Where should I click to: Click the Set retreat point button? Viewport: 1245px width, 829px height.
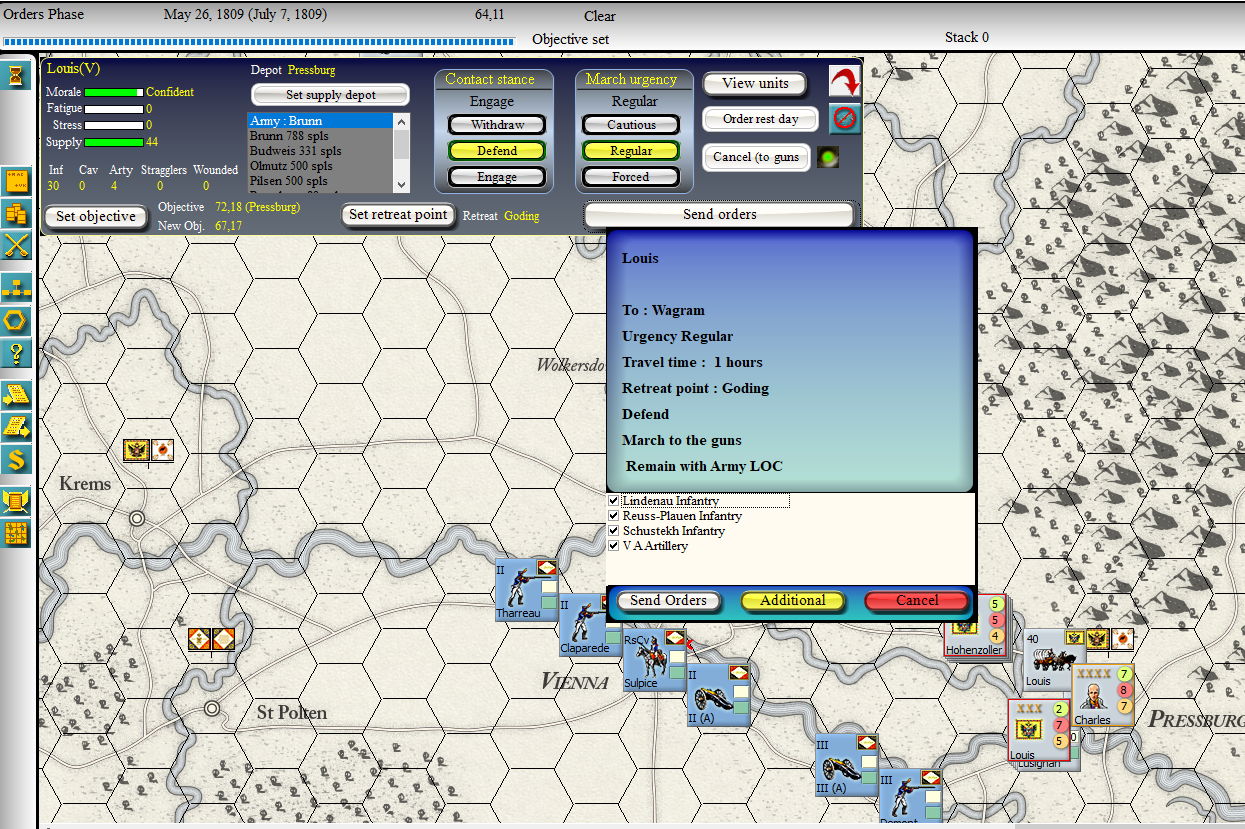coord(397,215)
